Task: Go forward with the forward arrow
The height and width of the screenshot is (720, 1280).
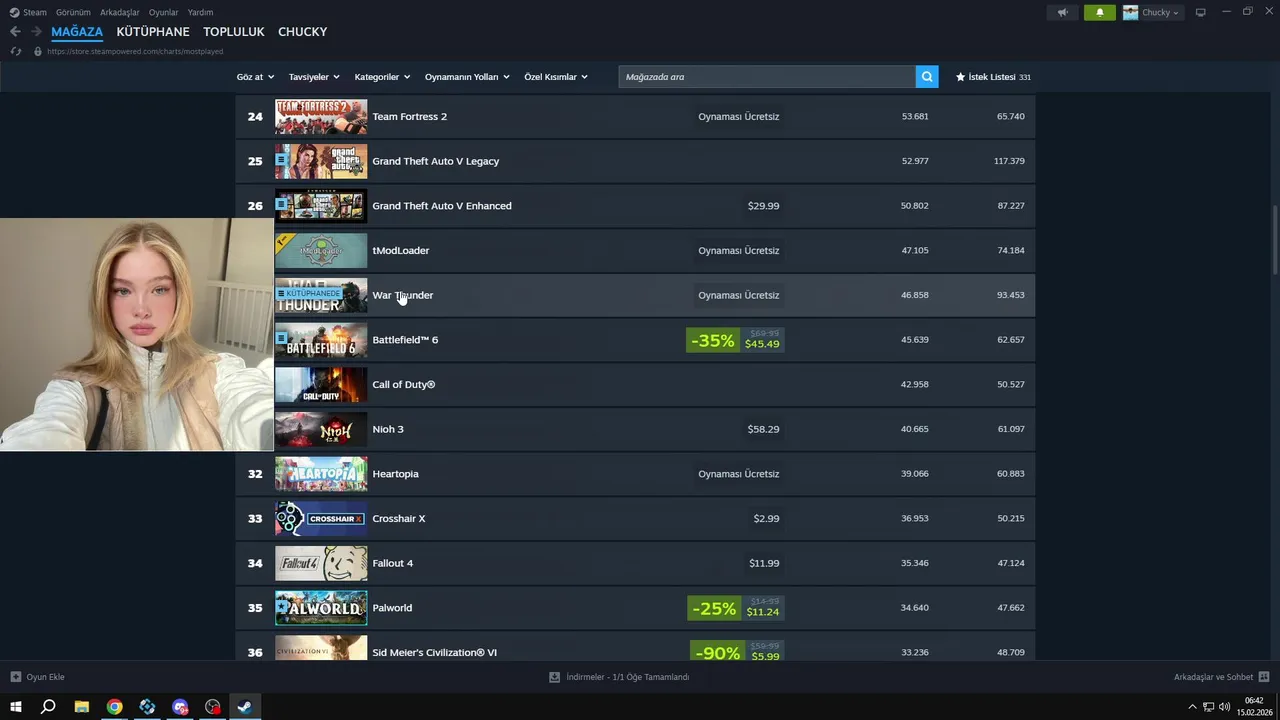Action: (x=36, y=32)
